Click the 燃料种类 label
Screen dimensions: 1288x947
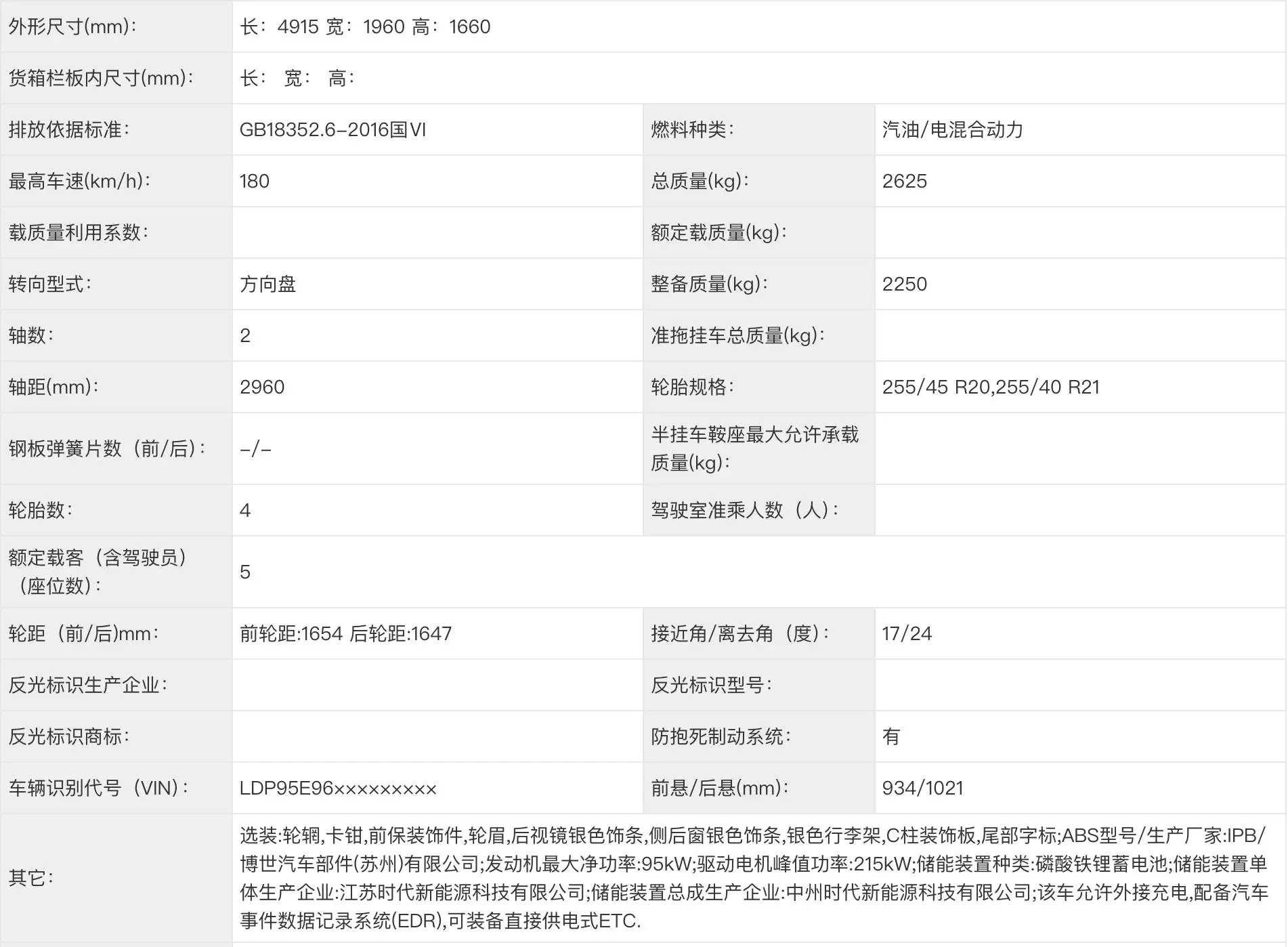pyautogui.click(x=693, y=129)
